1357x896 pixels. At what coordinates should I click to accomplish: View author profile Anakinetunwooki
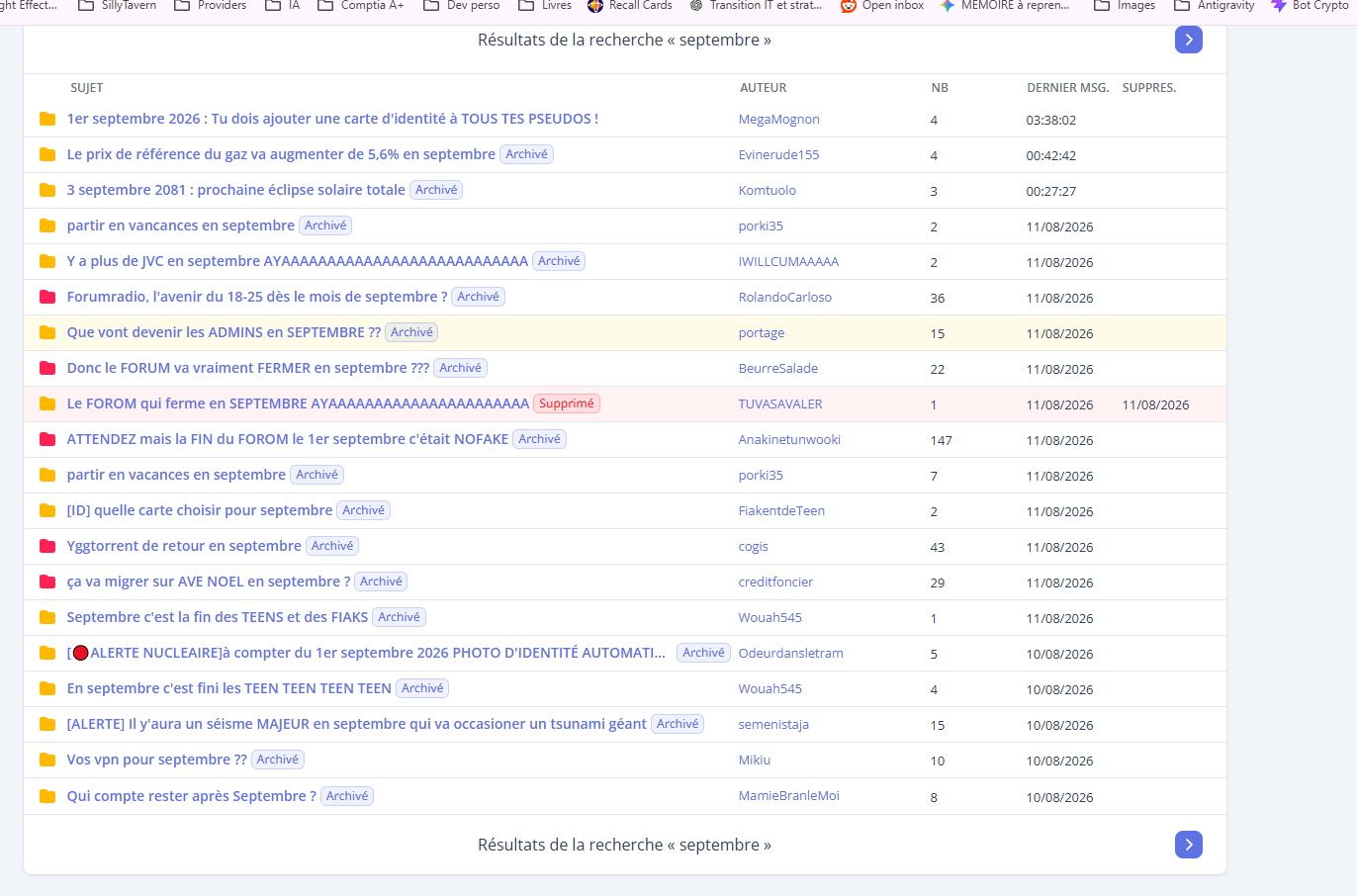tap(790, 440)
